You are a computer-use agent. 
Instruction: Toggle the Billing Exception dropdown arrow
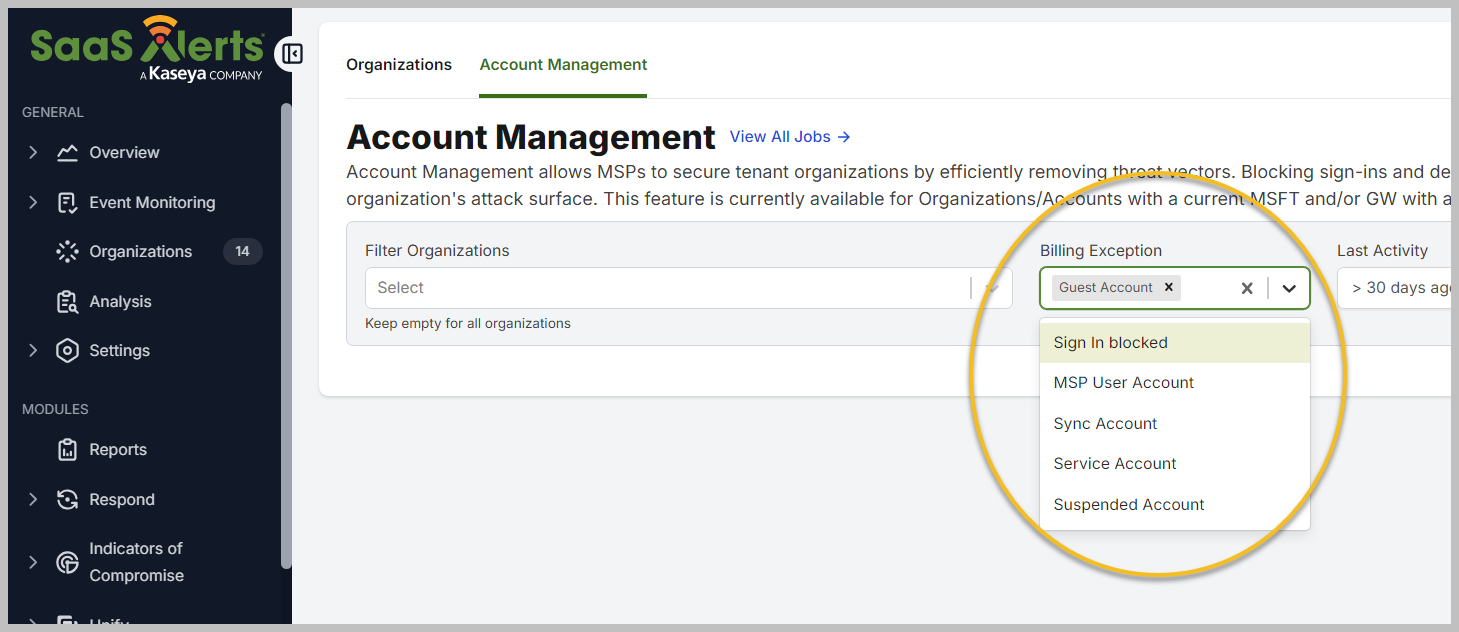coord(1289,288)
